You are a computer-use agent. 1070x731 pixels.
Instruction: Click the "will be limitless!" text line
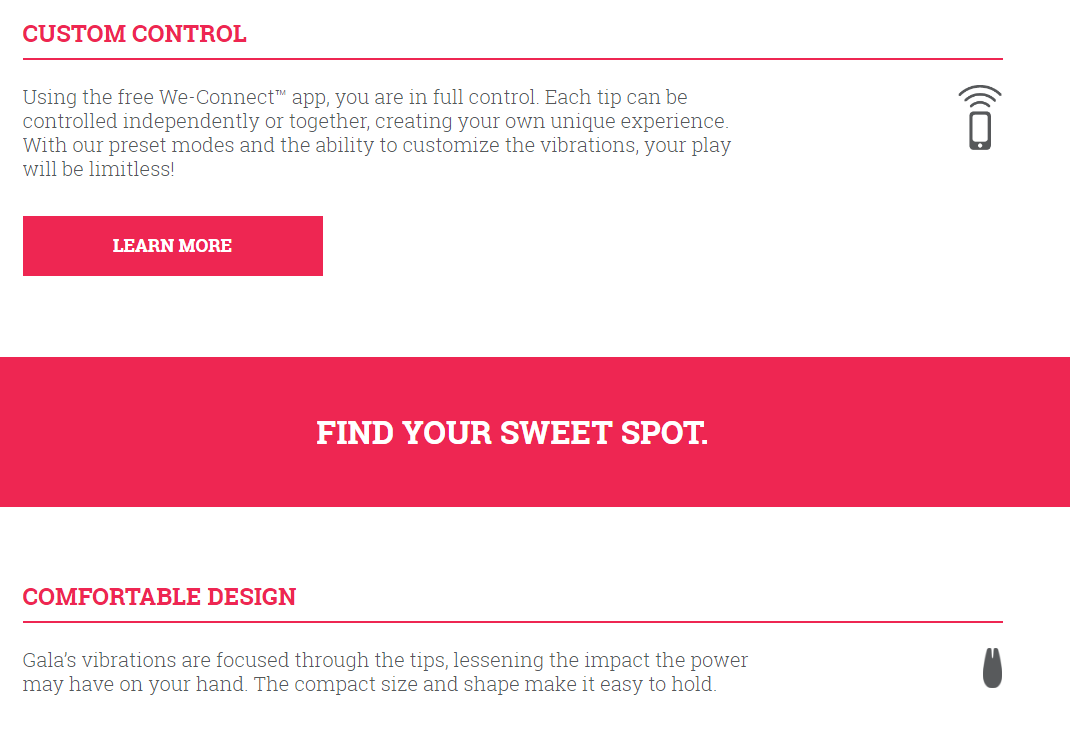[x=98, y=169]
